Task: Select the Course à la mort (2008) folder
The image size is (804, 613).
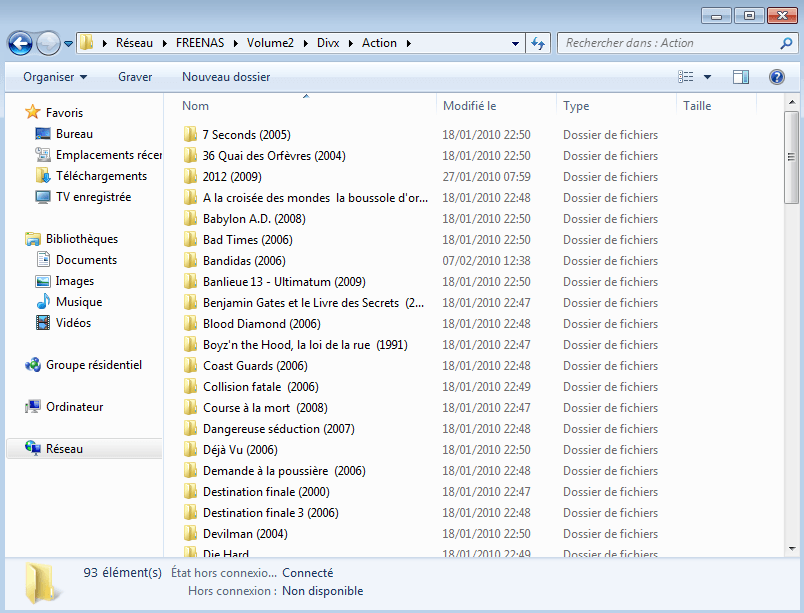Action: coord(265,407)
